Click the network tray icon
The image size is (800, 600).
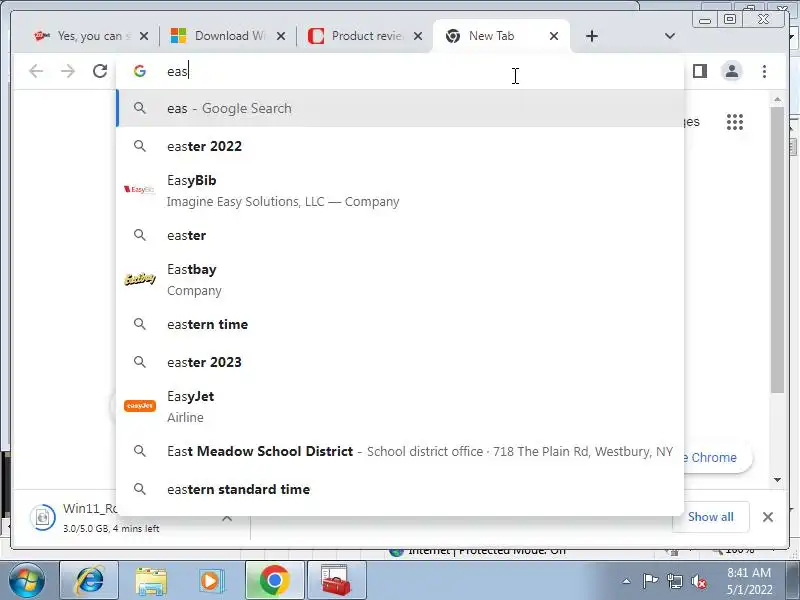point(674,581)
